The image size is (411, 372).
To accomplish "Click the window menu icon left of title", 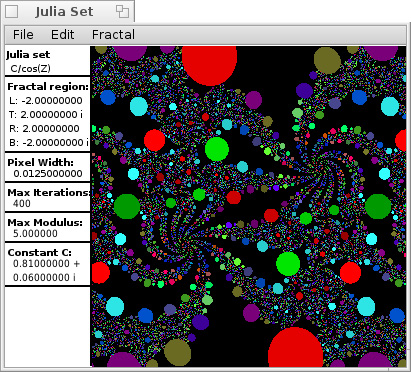I will coord(12,12).
